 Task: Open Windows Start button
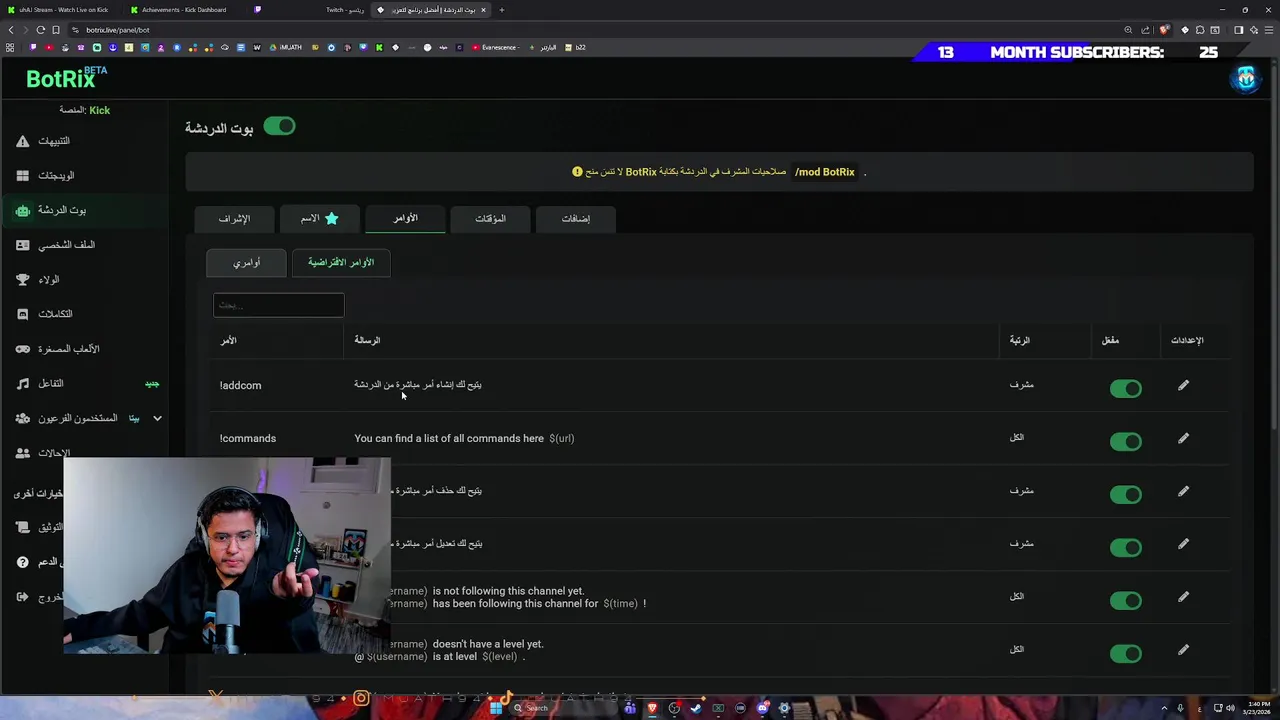(495, 708)
